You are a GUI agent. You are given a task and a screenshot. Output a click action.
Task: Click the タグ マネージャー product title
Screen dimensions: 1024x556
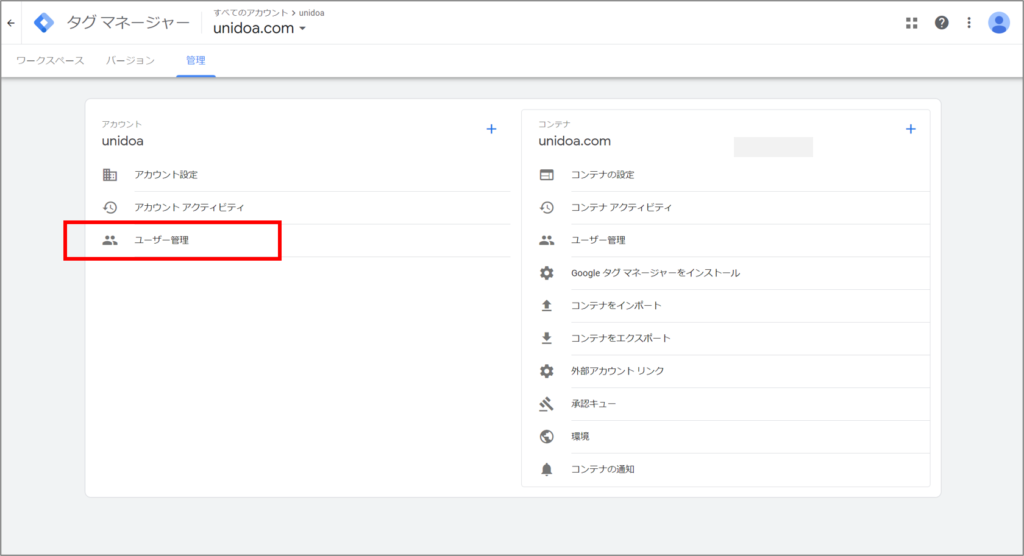click(128, 23)
